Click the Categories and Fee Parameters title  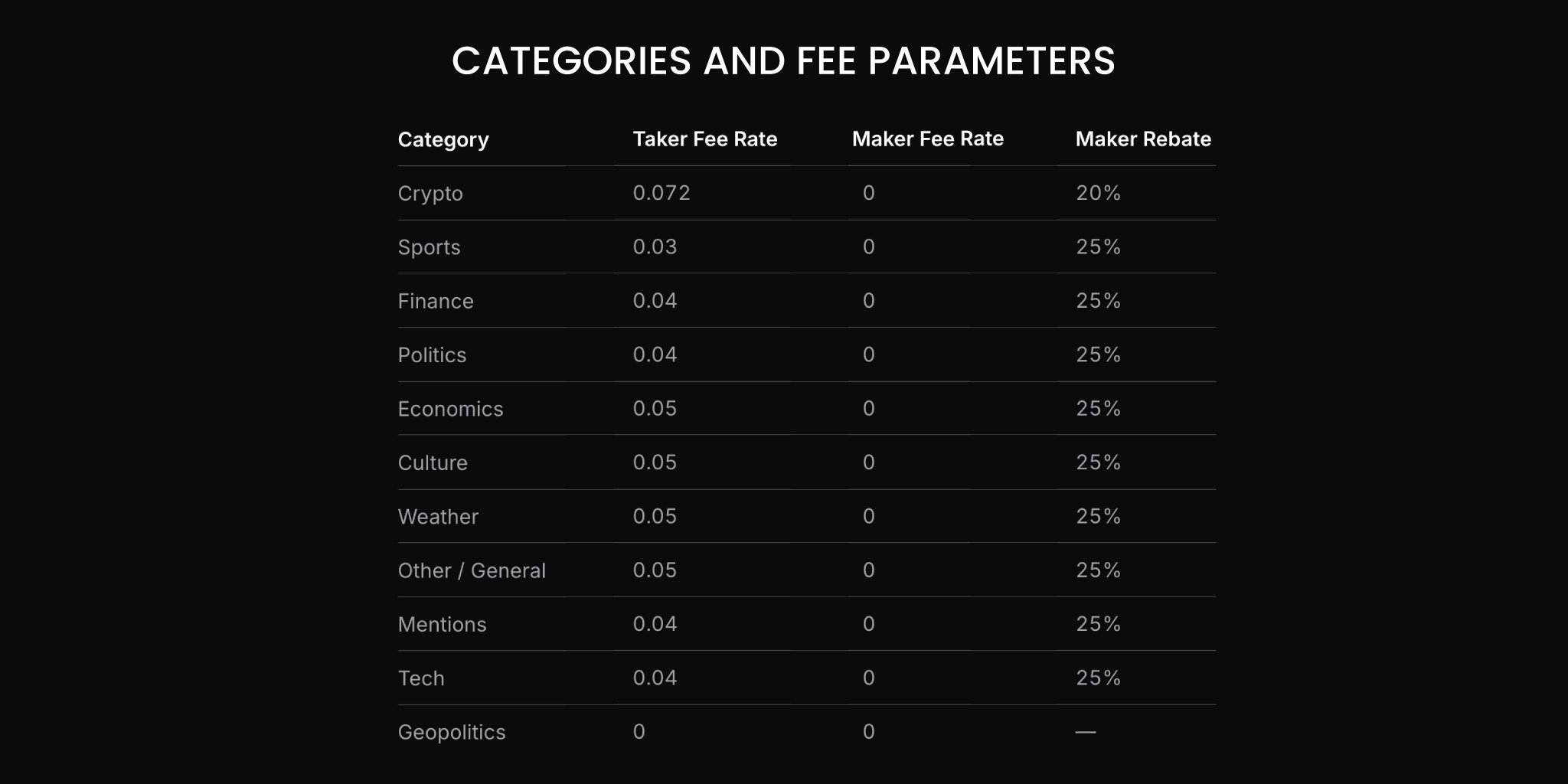point(783,61)
